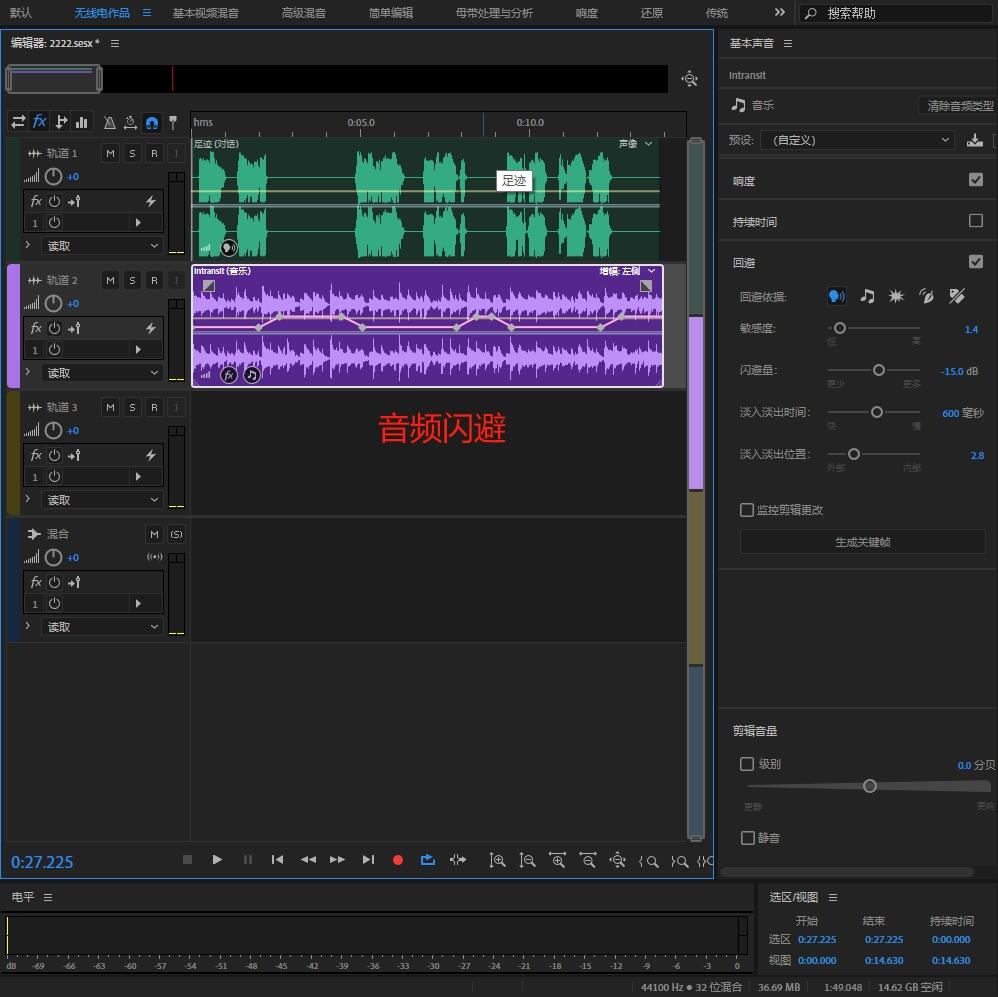This screenshot has height=997, width=998.
Task: Choose dialogue as the ducking target
Action: point(836,296)
